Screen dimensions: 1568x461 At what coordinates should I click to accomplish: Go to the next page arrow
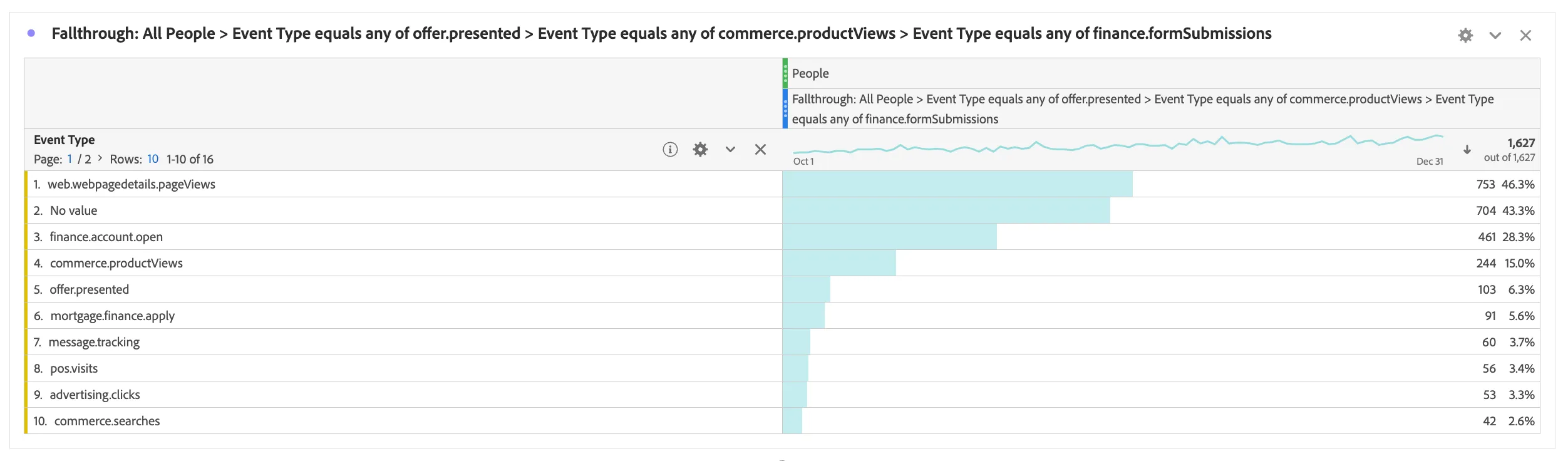[100, 158]
